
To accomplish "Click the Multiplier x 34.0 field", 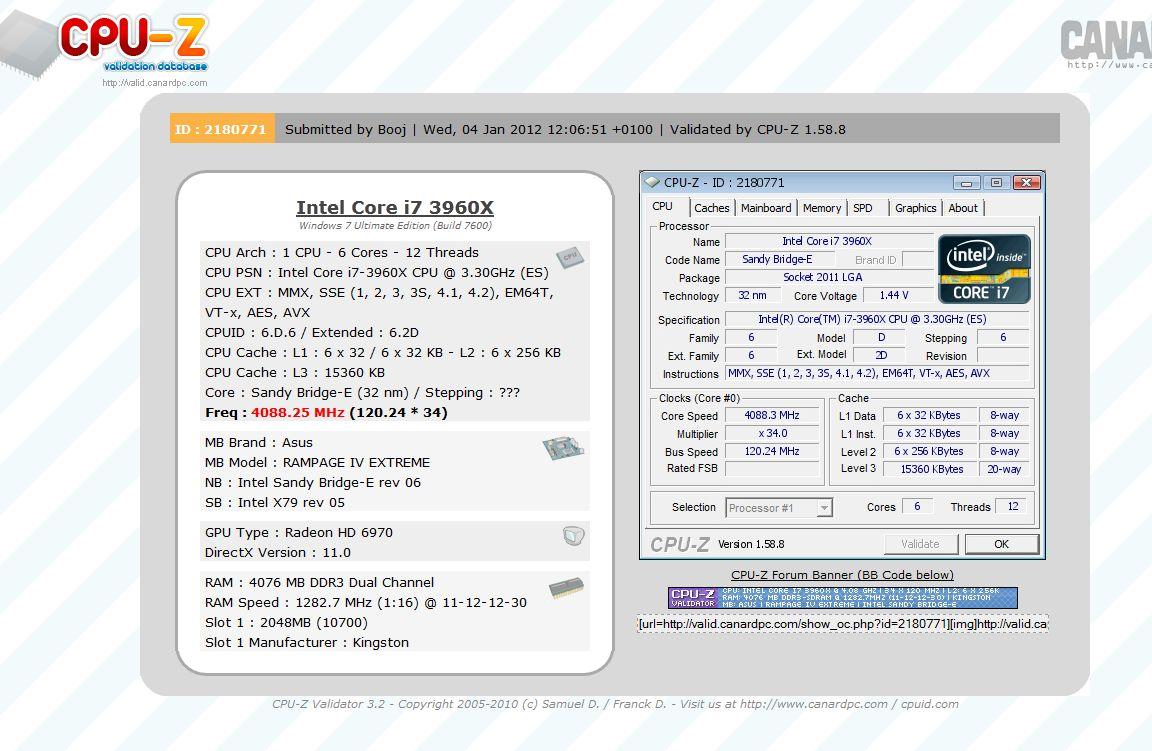I will [x=771, y=434].
